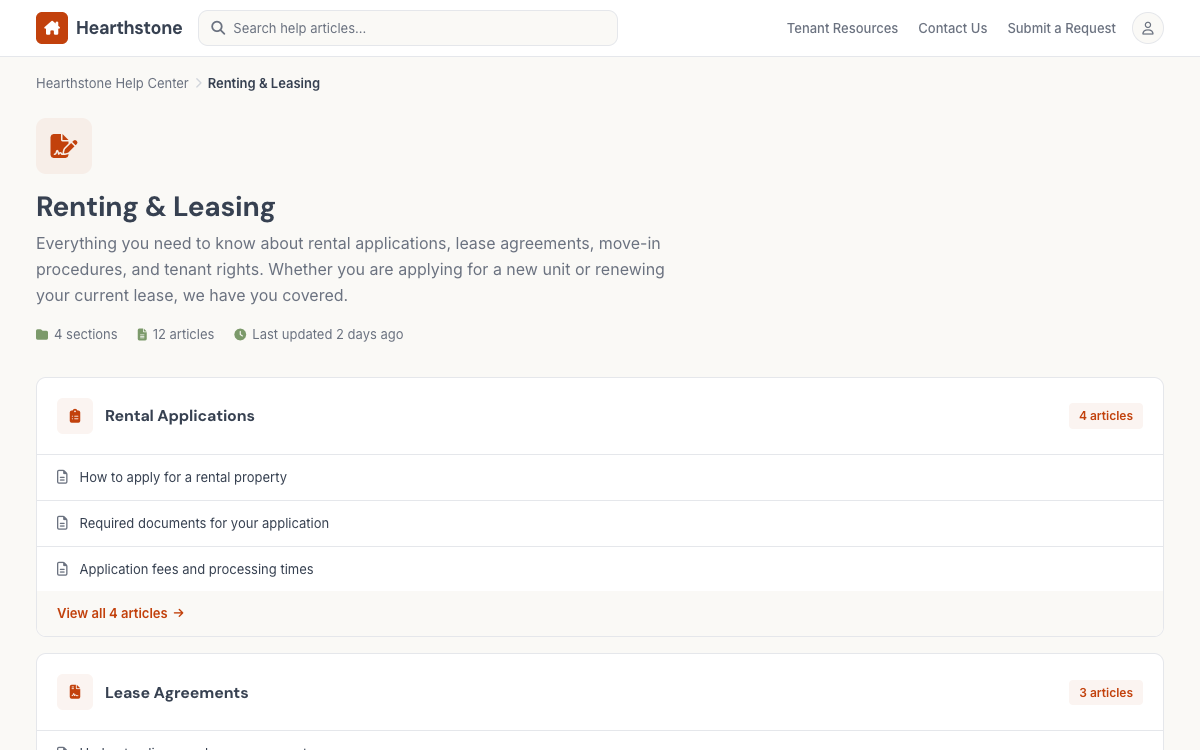Focus the Search help articles field
Screen dimensions: 1200x750
click(408, 28)
